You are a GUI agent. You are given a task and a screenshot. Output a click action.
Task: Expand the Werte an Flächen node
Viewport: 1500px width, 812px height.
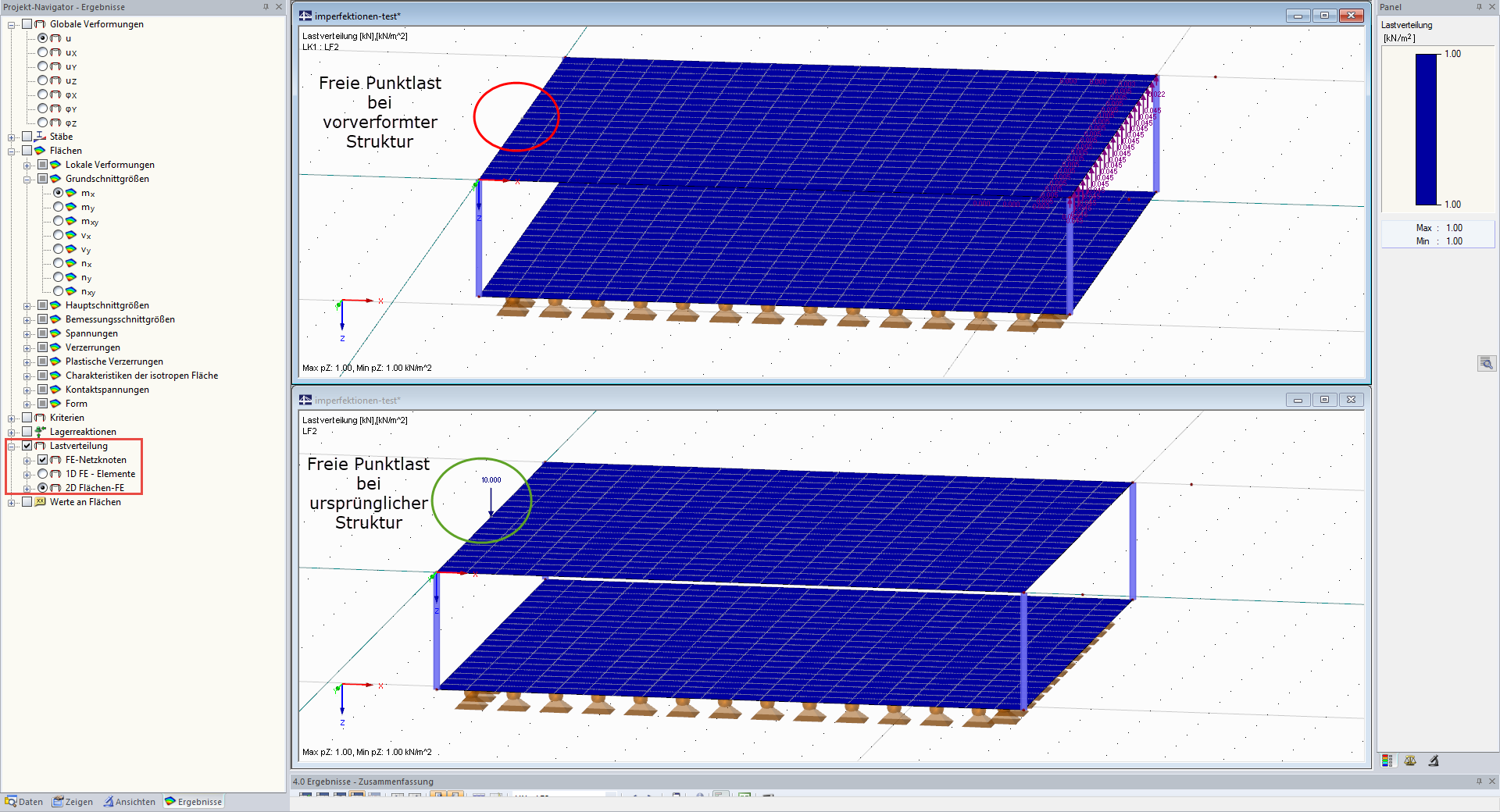click(10, 502)
